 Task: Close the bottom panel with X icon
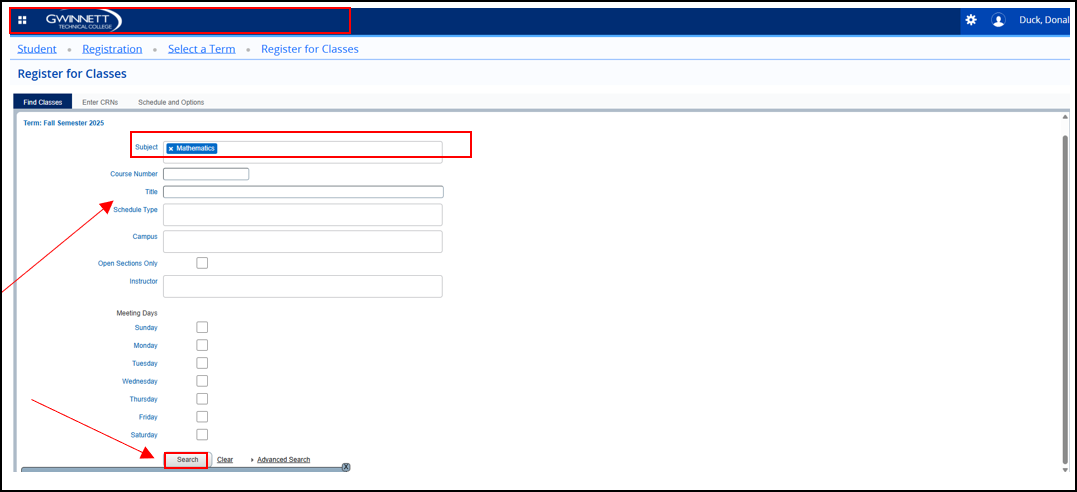[x=346, y=467]
